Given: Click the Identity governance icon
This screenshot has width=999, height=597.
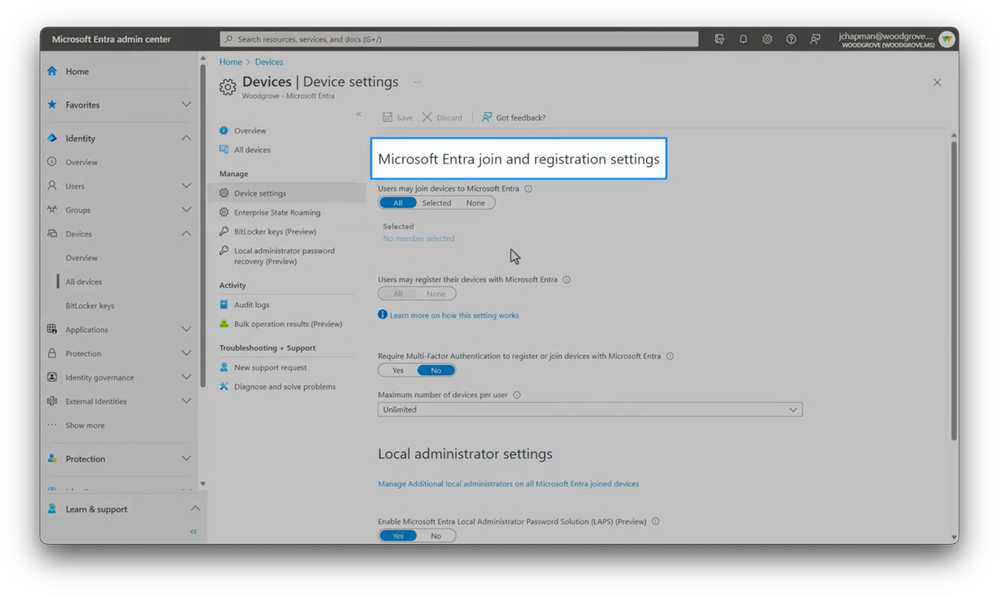Looking at the screenshot, I should (x=52, y=377).
